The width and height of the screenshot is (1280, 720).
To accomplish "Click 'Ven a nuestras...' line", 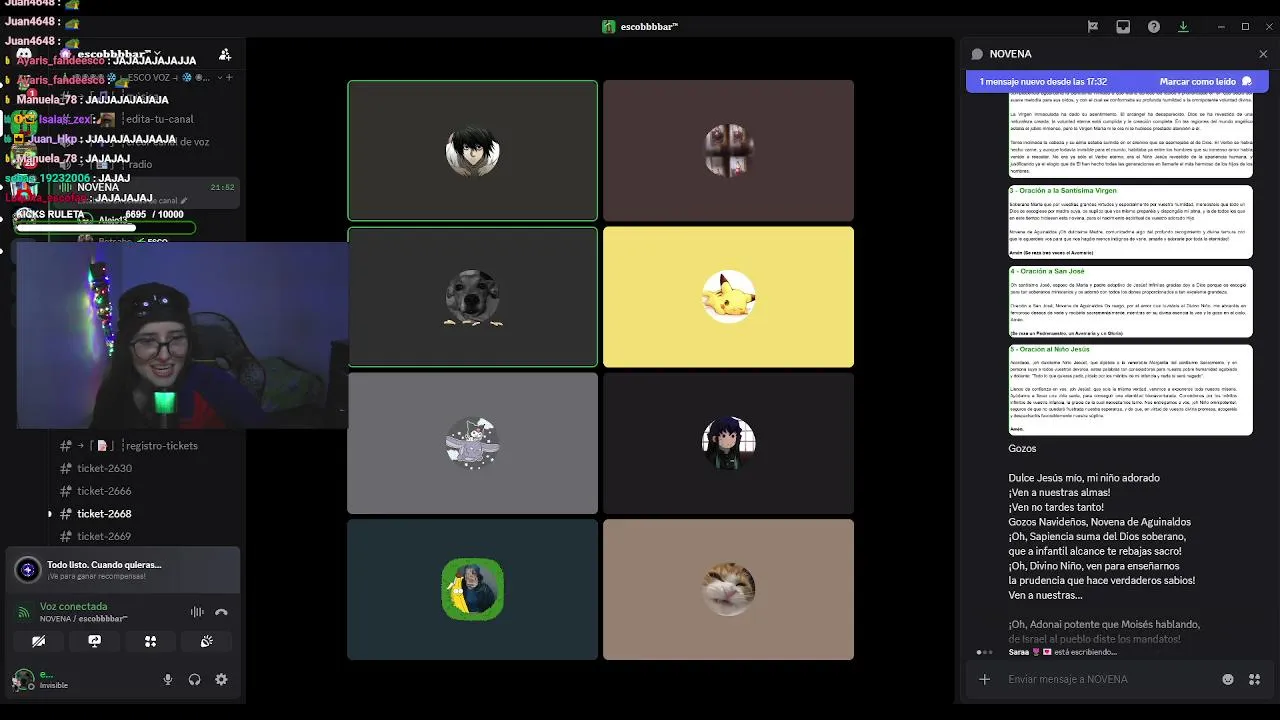I will click(1045, 595).
